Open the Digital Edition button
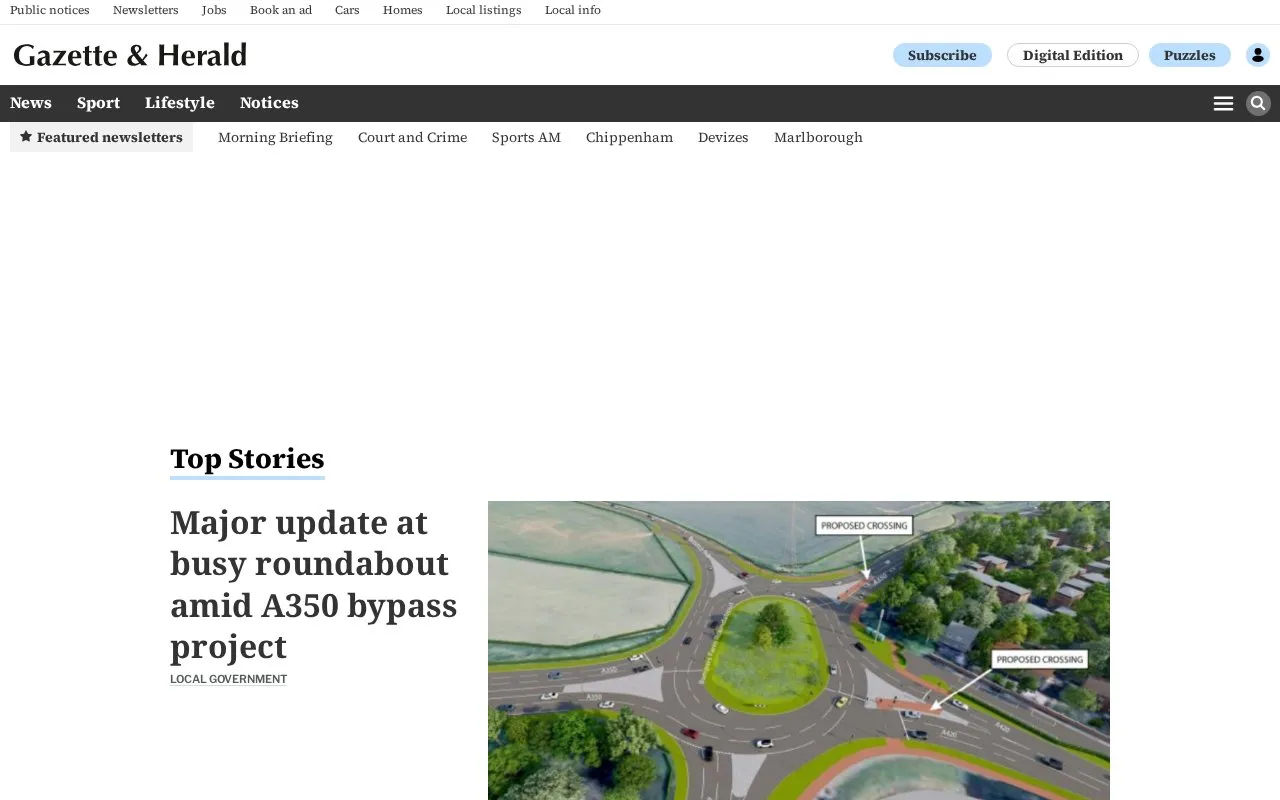The width and height of the screenshot is (1280, 800). click(x=1073, y=55)
